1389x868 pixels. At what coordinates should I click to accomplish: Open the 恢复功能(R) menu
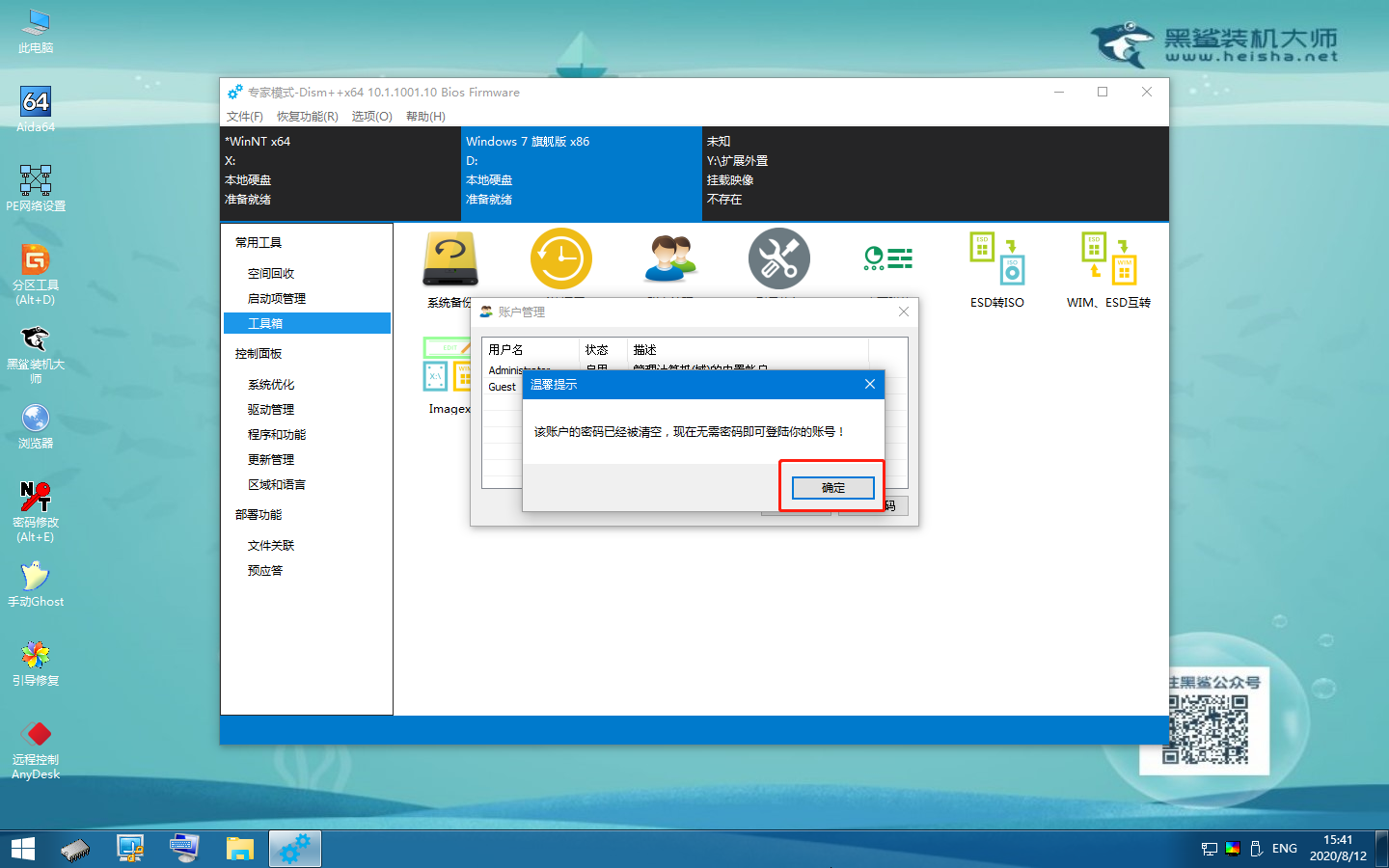[308, 116]
